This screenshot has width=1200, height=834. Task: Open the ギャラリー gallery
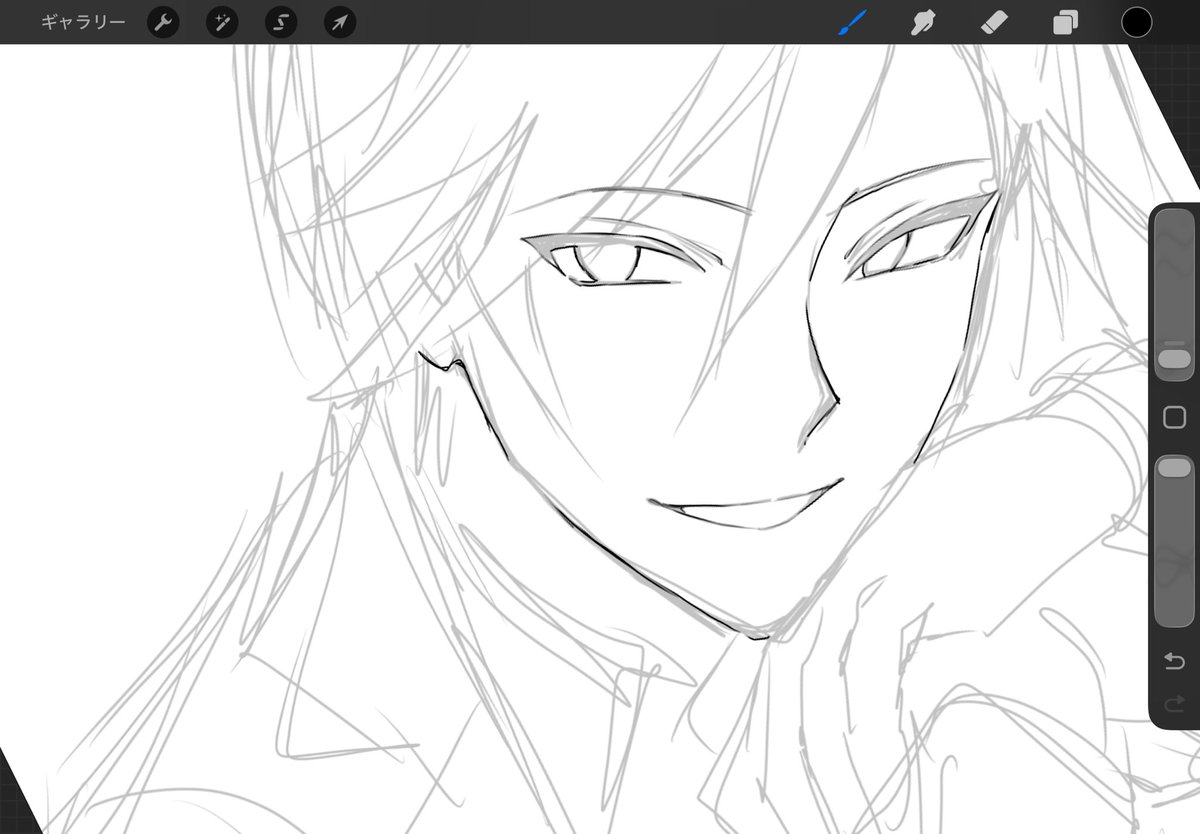point(83,22)
